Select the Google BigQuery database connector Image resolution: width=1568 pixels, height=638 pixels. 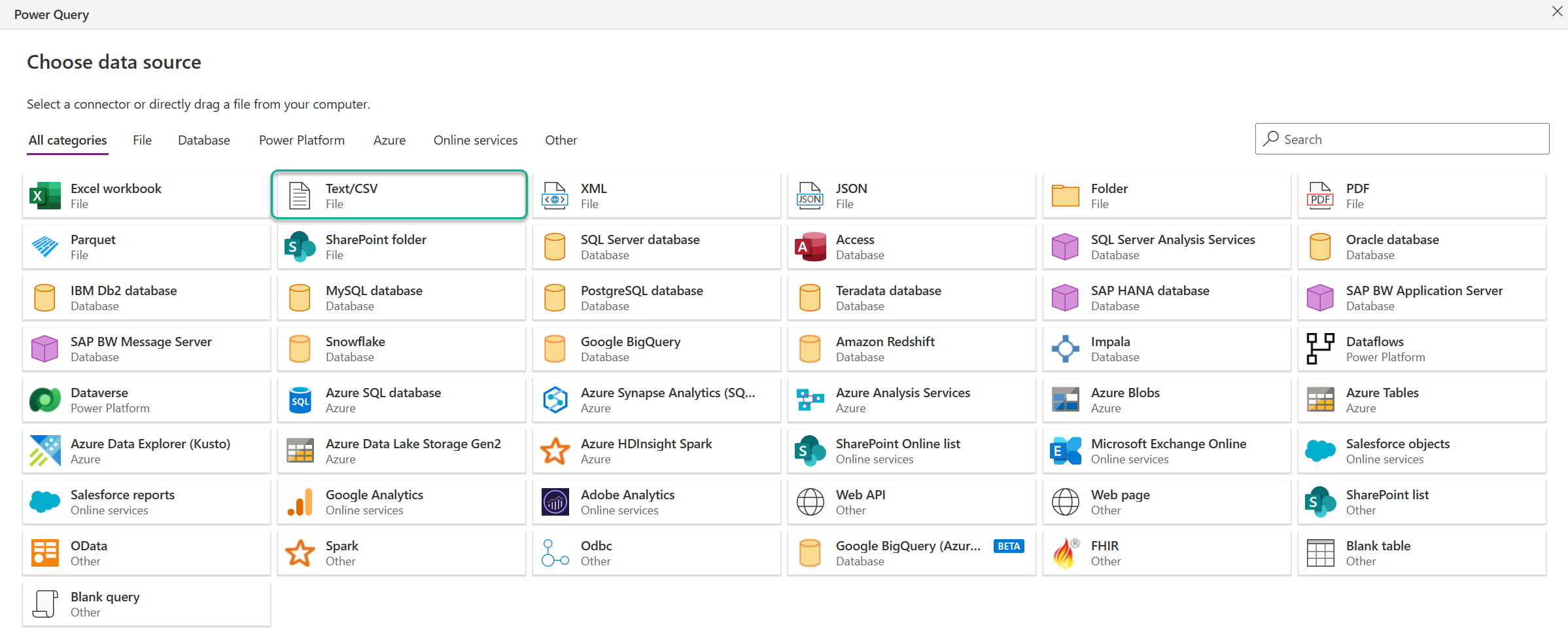click(657, 349)
